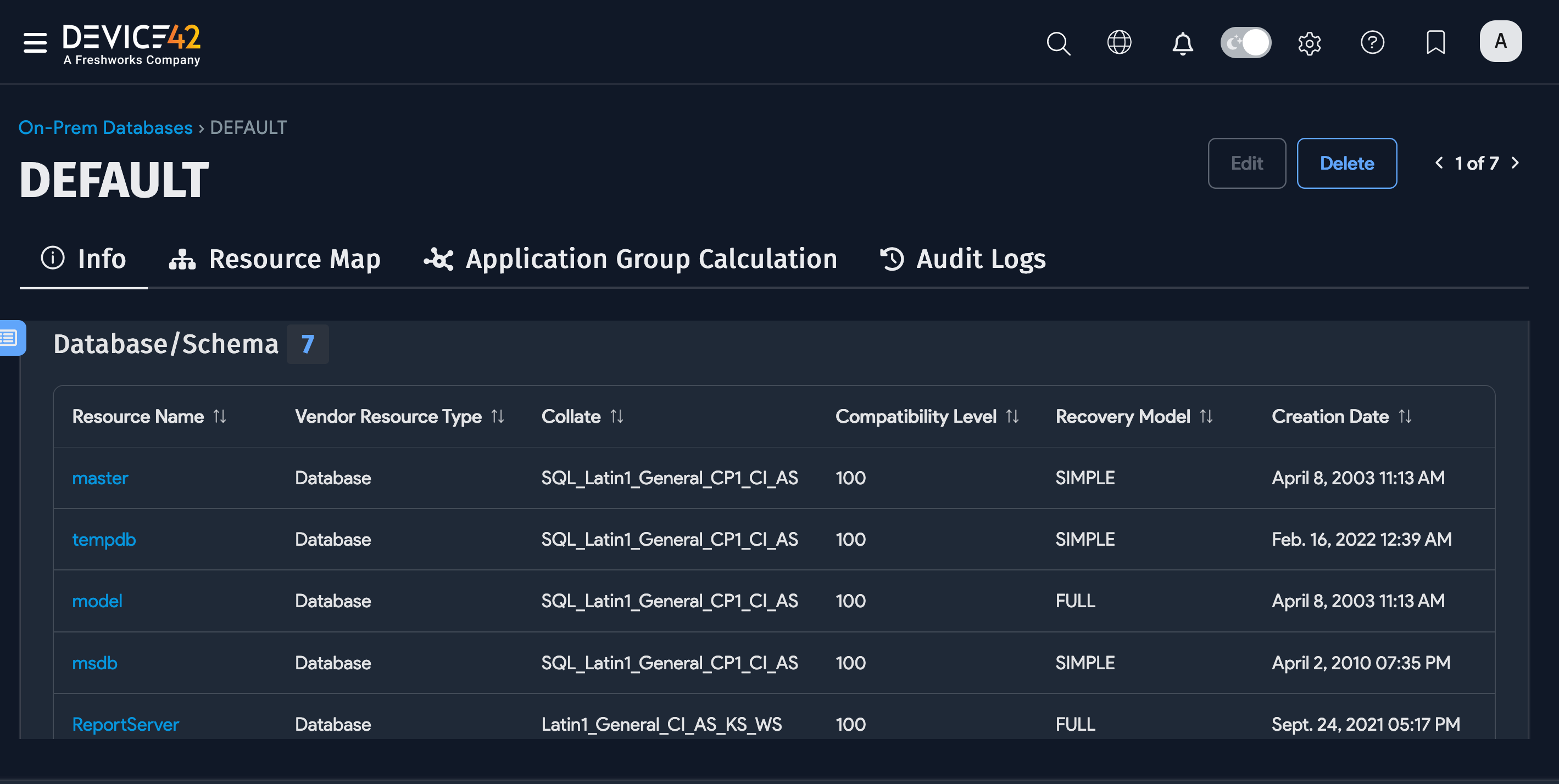Click the globe language icon
This screenshot has width=1559, height=784.
(x=1120, y=42)
